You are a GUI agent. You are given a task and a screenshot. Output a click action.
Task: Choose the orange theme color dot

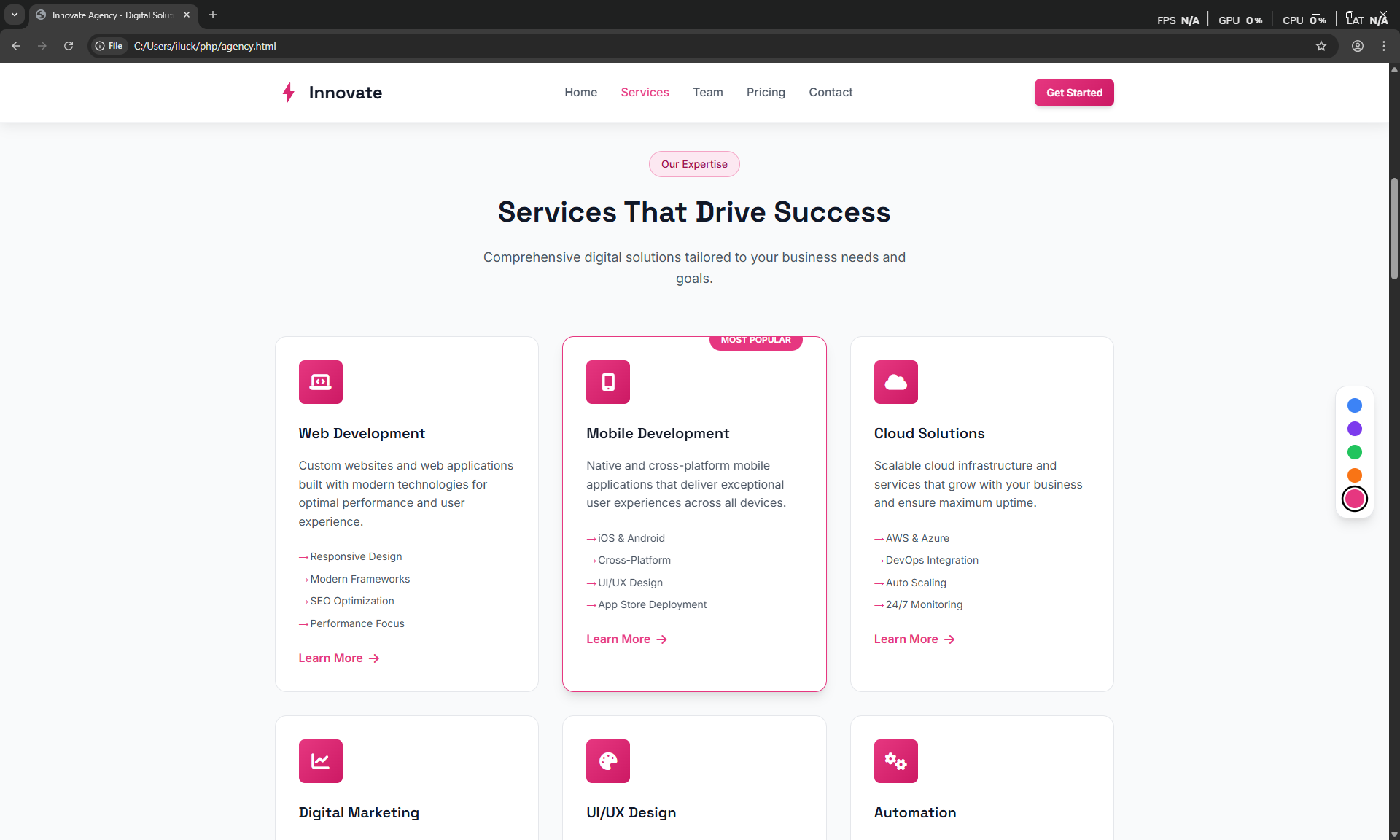tap(1354, 475)
